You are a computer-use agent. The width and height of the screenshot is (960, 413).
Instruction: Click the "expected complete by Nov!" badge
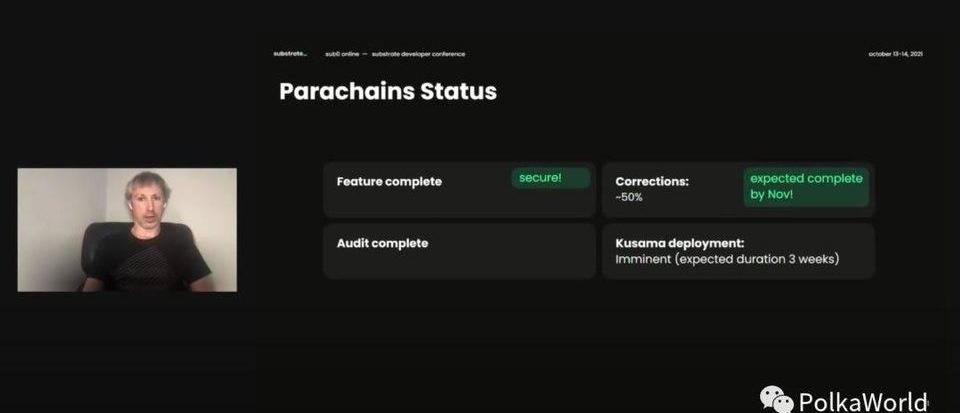(x=806, y=187)
